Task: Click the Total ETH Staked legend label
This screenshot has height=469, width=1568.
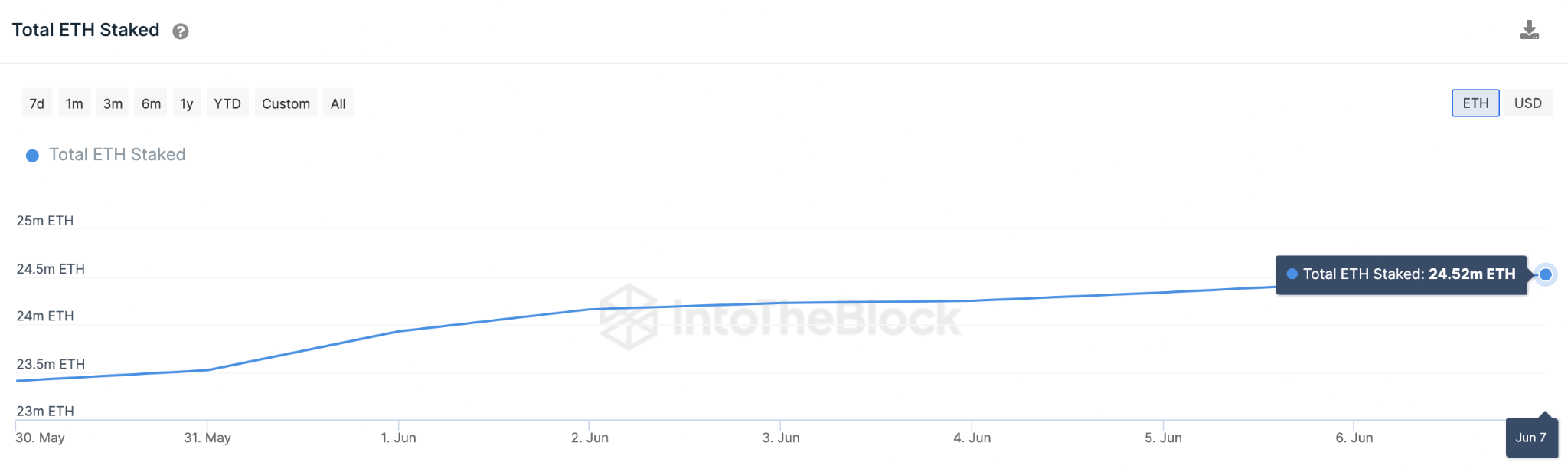Action: (x=117, y=155)
